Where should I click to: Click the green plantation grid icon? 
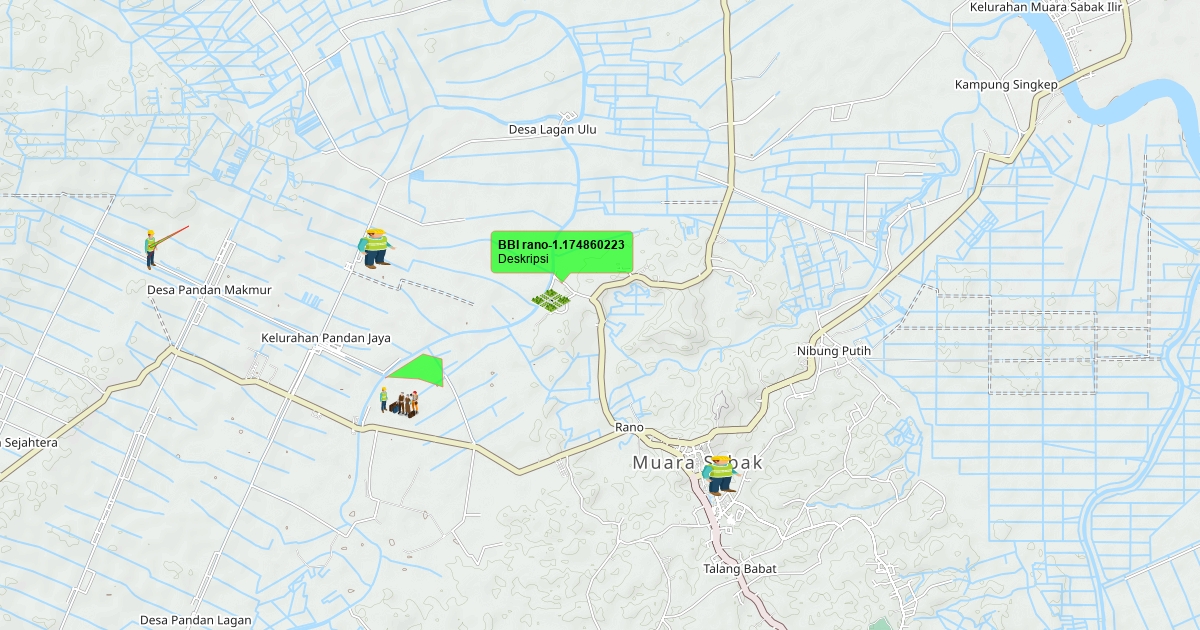[550, 298]
